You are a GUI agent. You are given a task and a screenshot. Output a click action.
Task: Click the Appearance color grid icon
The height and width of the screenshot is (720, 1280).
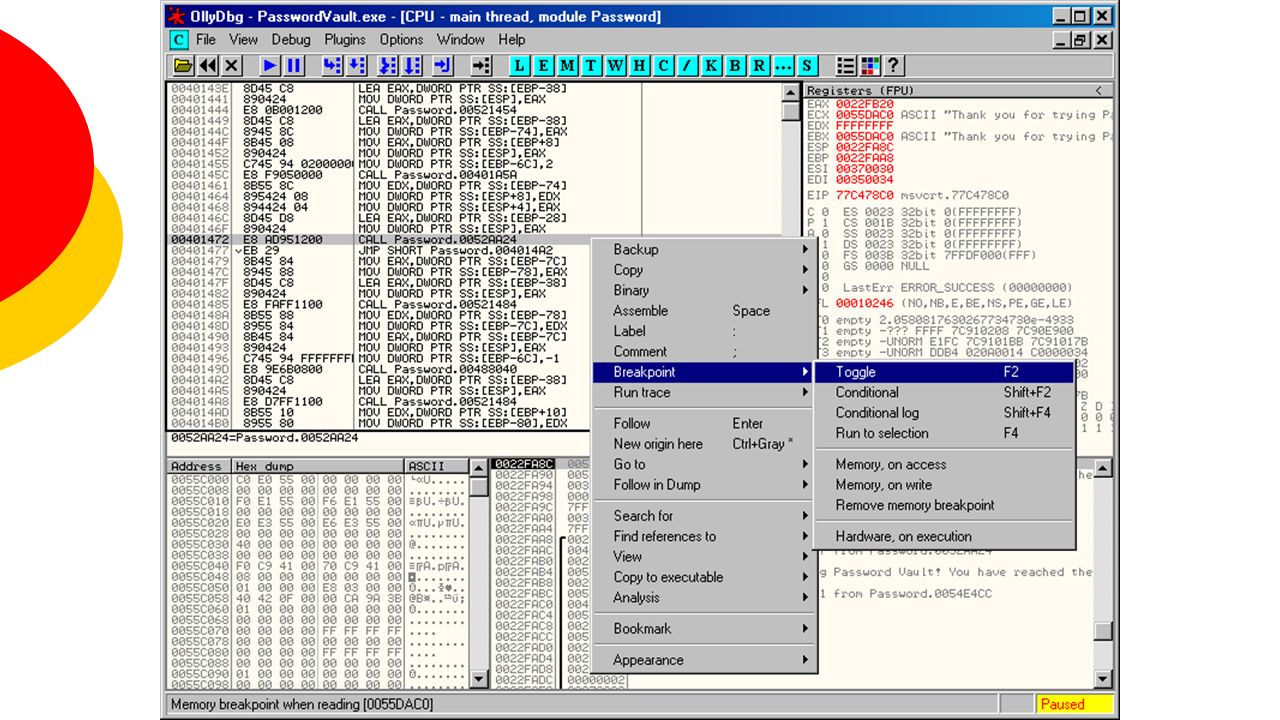pos(870,66)
